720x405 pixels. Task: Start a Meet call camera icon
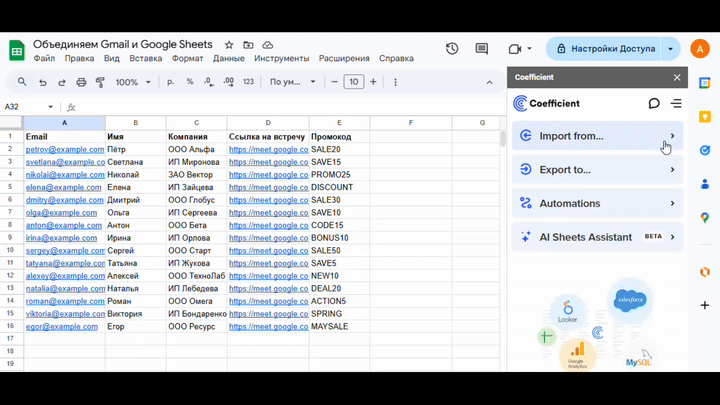click(x=515, y=49)
